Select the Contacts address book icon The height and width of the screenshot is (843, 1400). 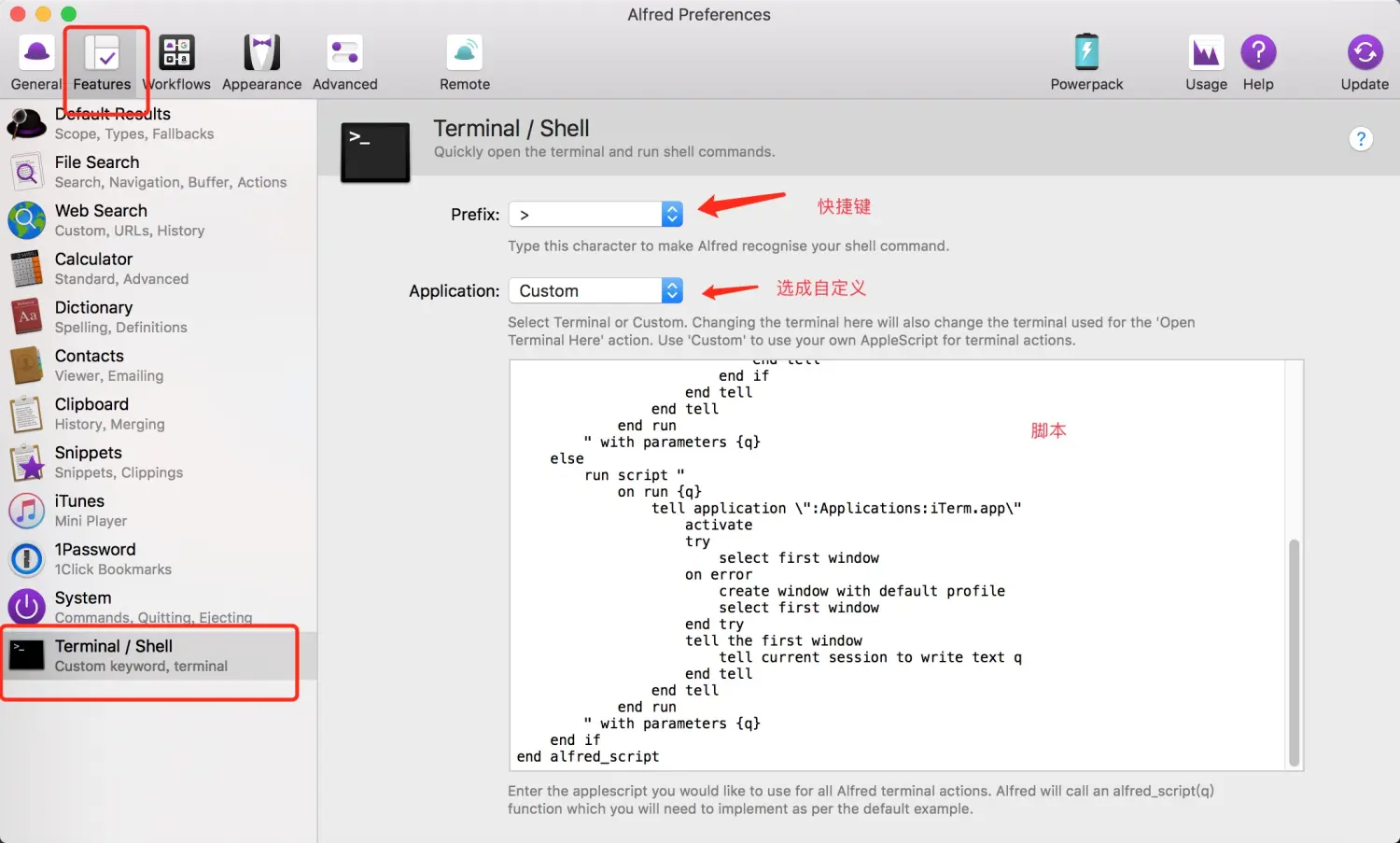pyautogui.click(x=26, y=366)
